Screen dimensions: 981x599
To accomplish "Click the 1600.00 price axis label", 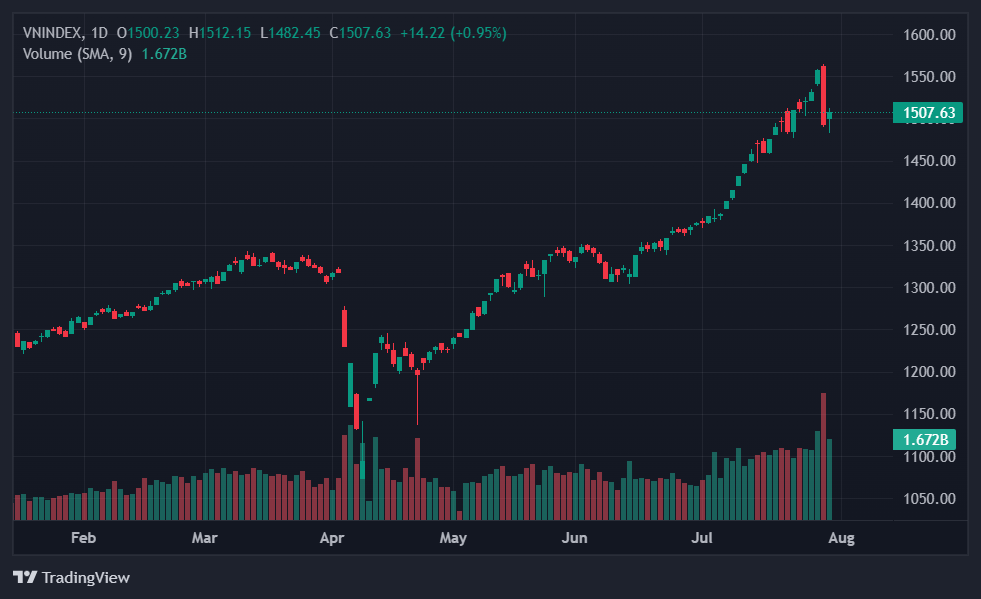I will [929, 35].
